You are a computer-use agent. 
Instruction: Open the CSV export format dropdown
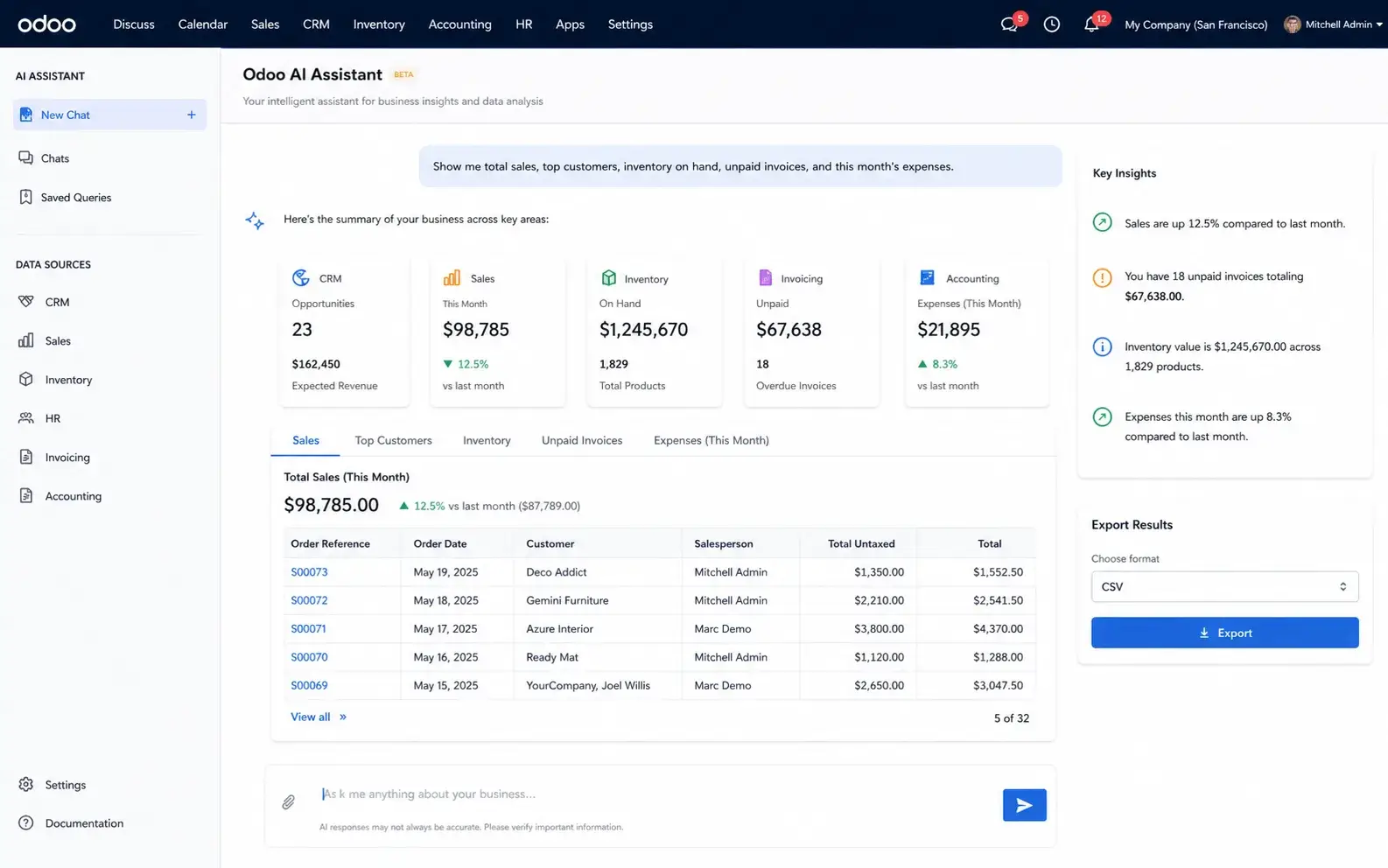pos(1224,586)
